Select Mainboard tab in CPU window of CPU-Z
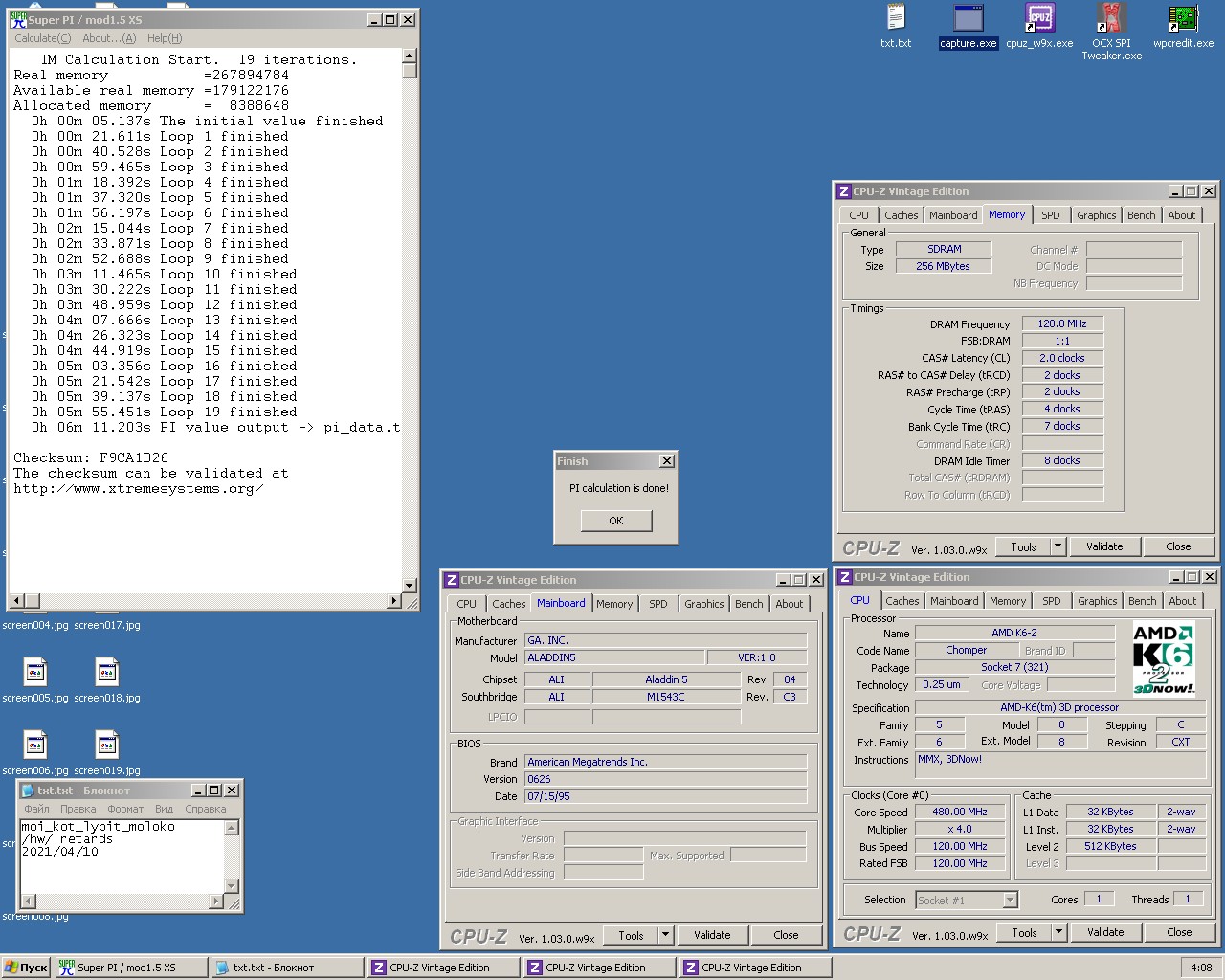Image resolution: width=1225 pixels, height=980 pixels. click(x=955, y=601)
